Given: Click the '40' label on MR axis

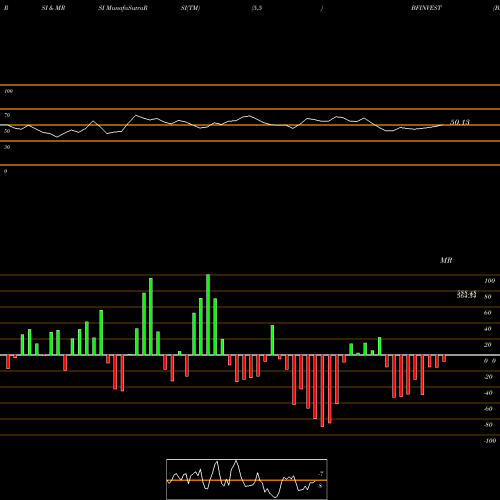Looking at the screenshot, I should (488, 329).
